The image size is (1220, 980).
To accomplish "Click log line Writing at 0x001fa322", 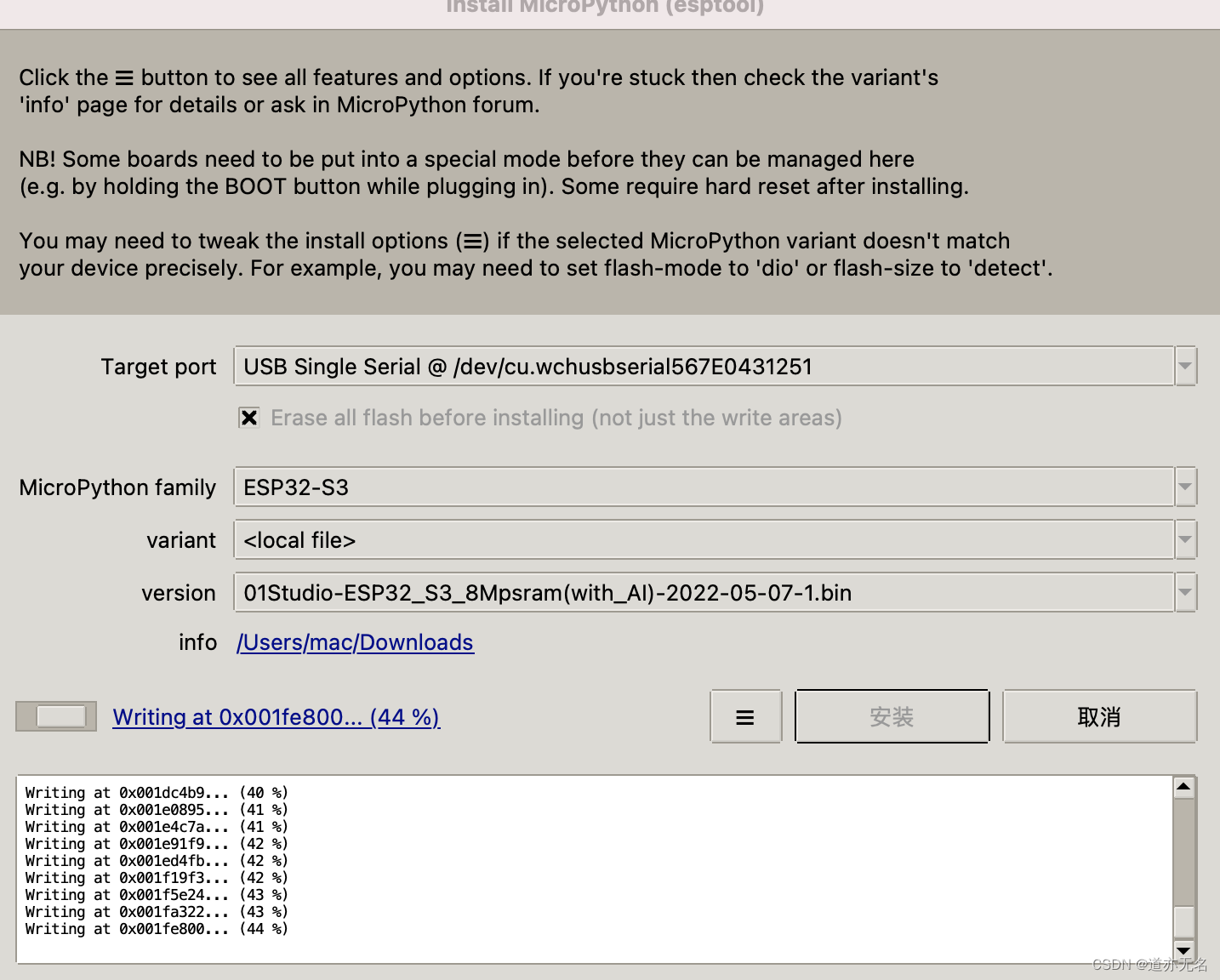I will click(x=157, y=912).
